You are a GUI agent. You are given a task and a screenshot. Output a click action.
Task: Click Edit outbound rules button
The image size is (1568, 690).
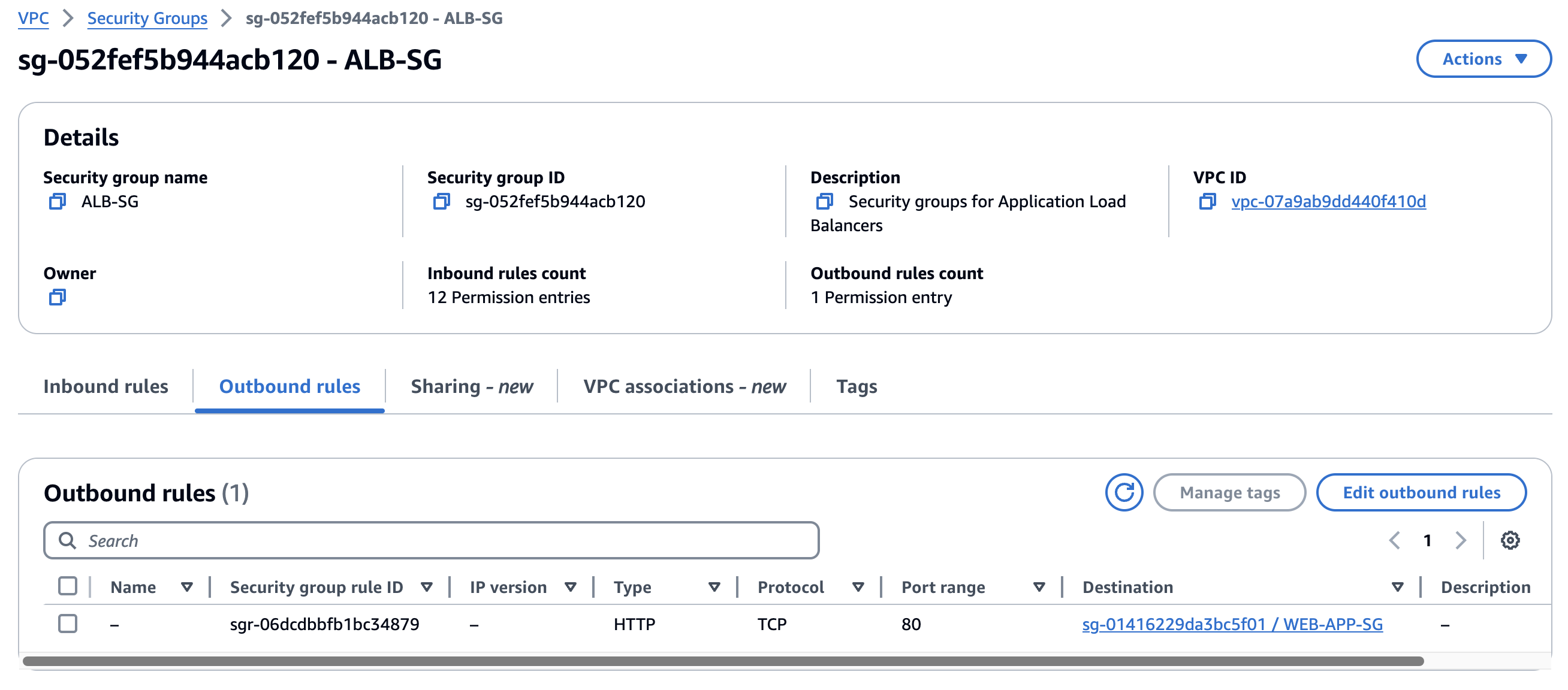coord(1421,492)
